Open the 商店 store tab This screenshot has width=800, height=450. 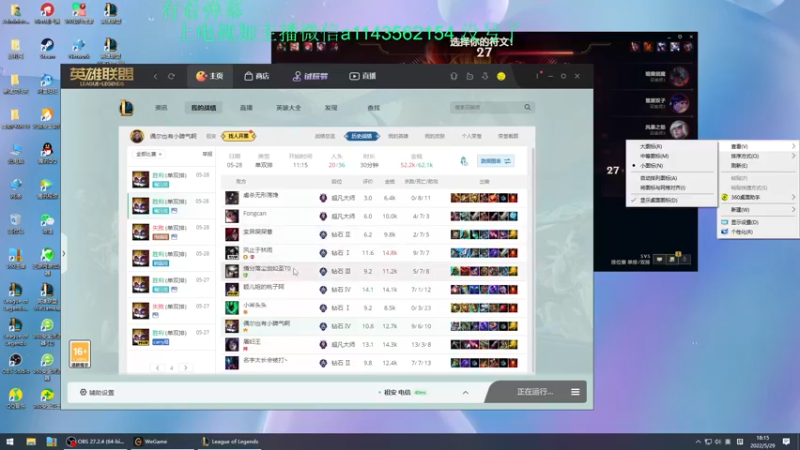257,76
